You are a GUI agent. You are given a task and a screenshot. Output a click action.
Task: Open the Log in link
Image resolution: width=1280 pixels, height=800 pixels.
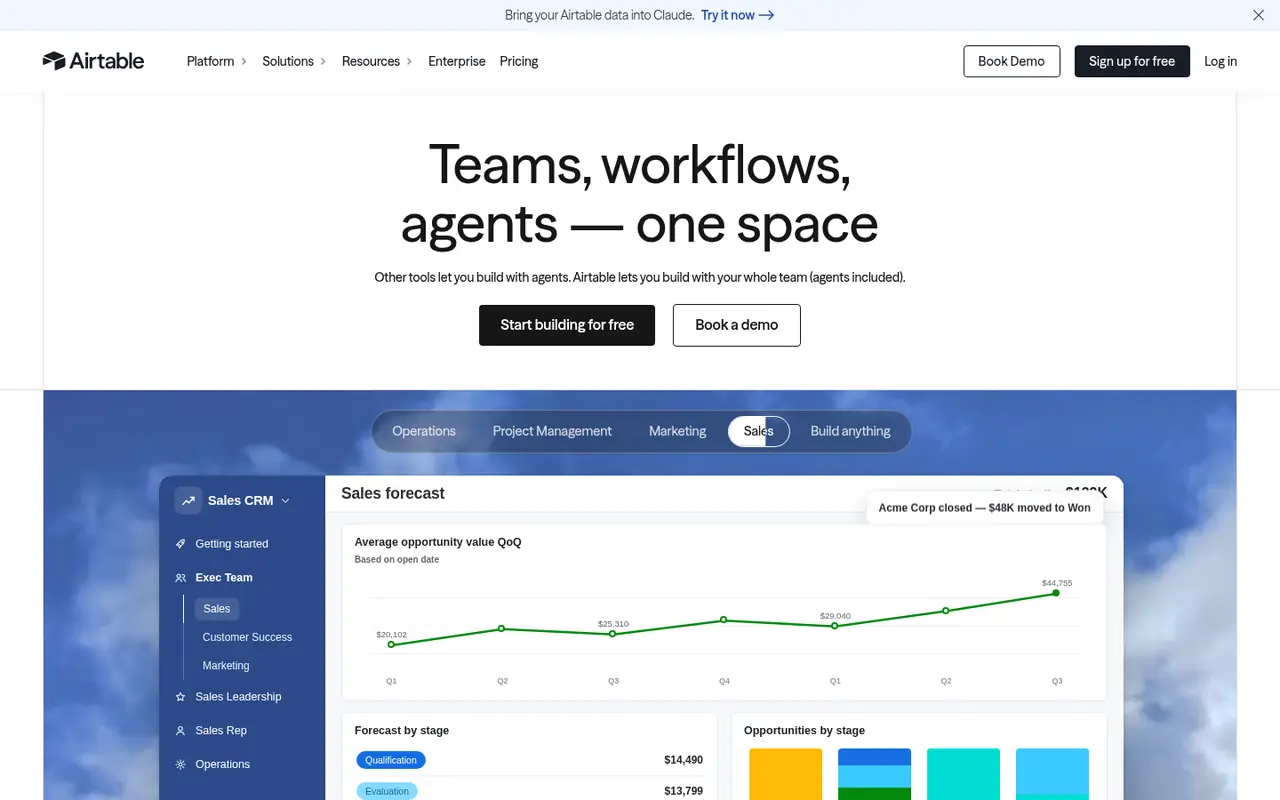1220,61
